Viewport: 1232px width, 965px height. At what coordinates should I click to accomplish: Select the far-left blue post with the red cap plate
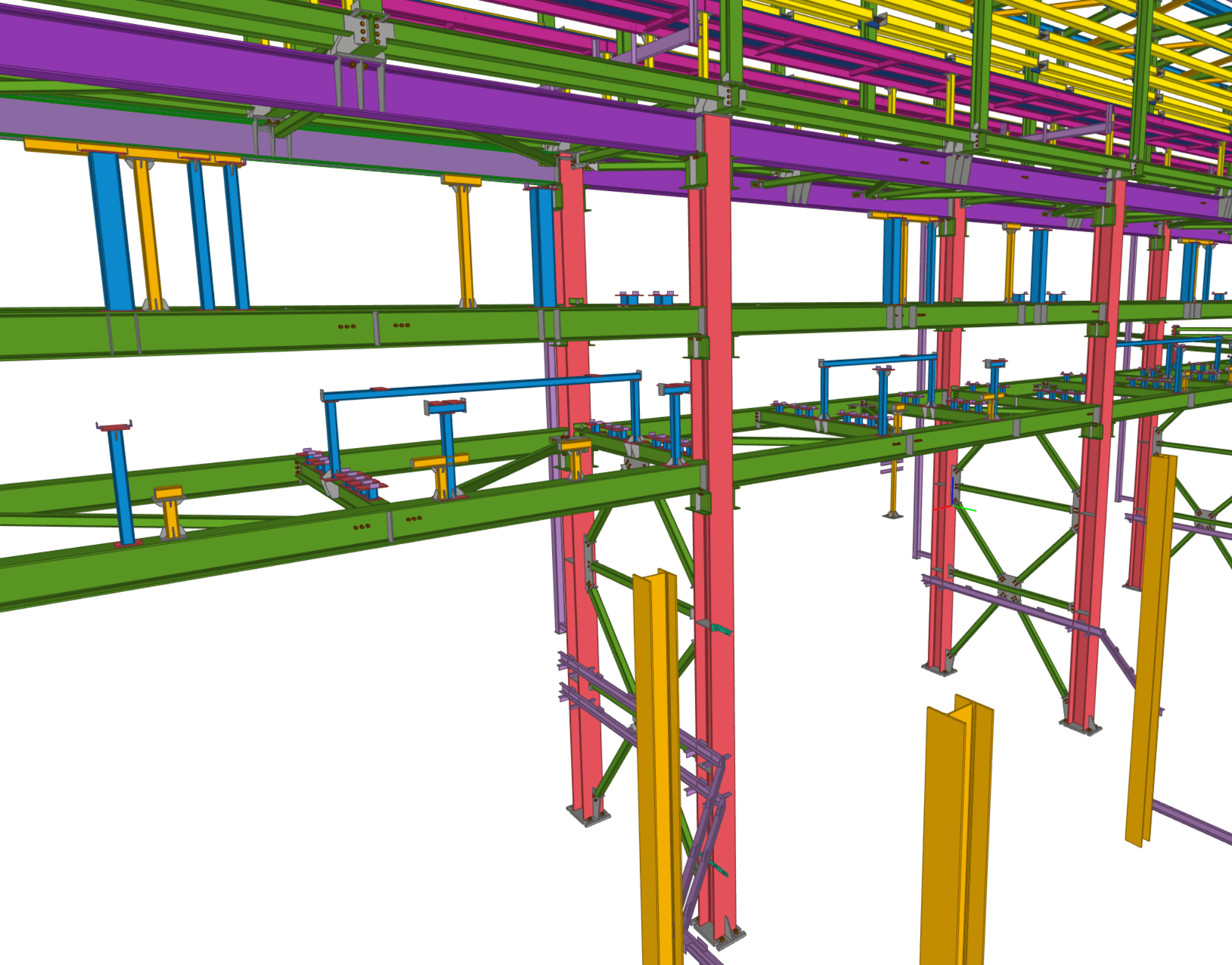click(x=122, y=484)
